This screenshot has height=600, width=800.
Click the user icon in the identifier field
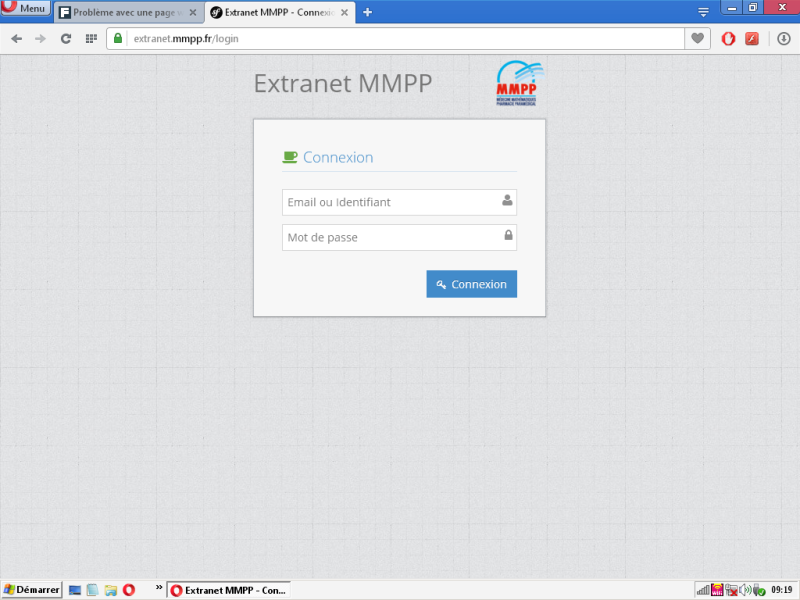pyautogui.click(x=507, y=200)
